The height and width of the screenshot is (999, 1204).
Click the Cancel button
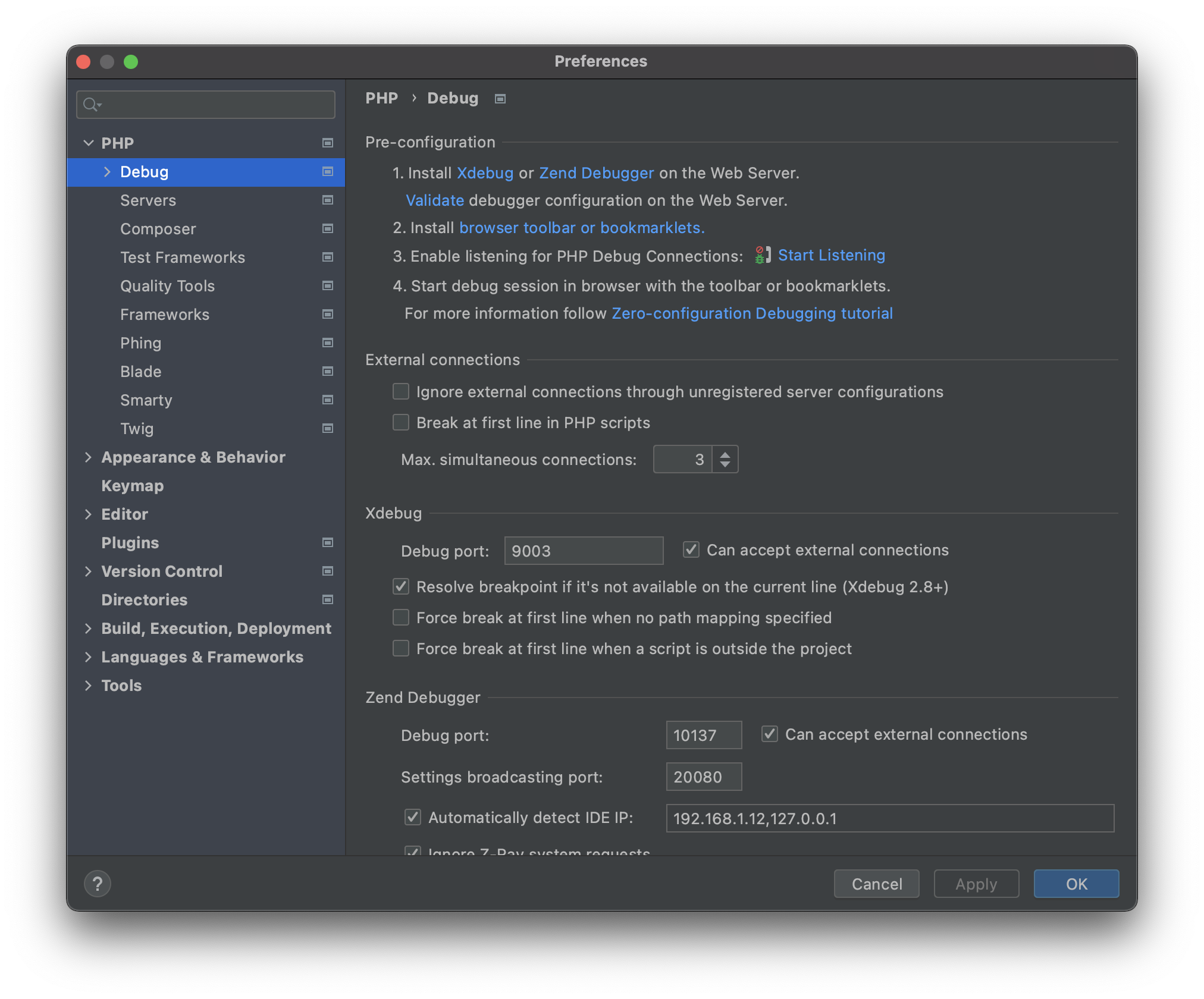click(x=877, y=884)
